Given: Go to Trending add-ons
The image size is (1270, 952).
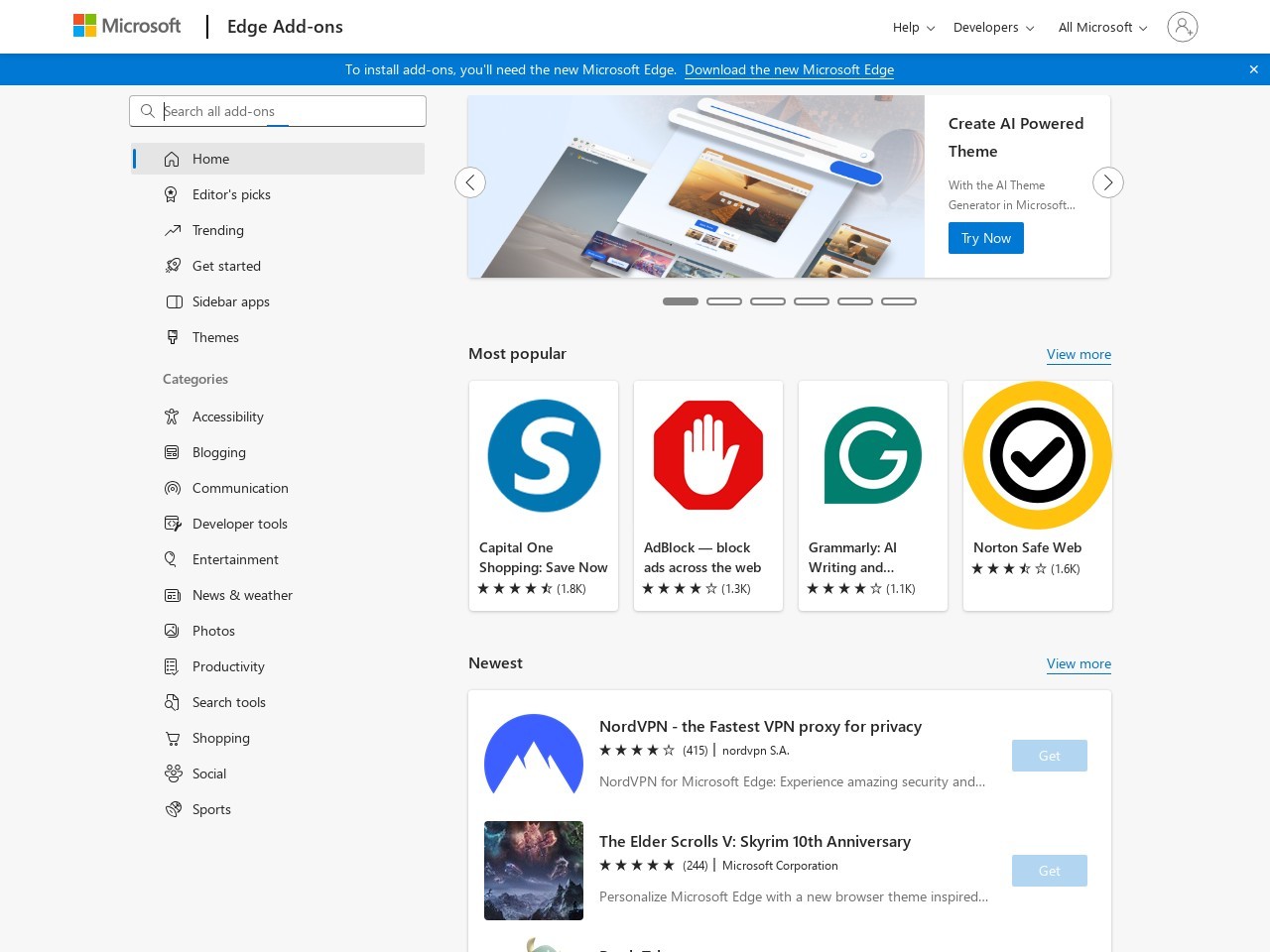Looking at the screenshot, I should pos(278,230).
